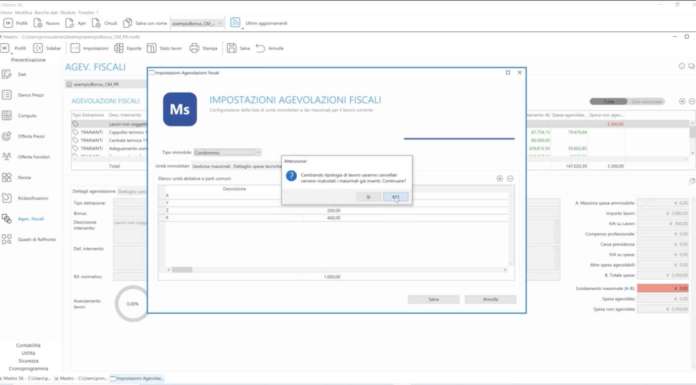This screenshot has height=385, width=696.
Task: Click the plus icon above the background agevolazioni table
Action: 682,101
